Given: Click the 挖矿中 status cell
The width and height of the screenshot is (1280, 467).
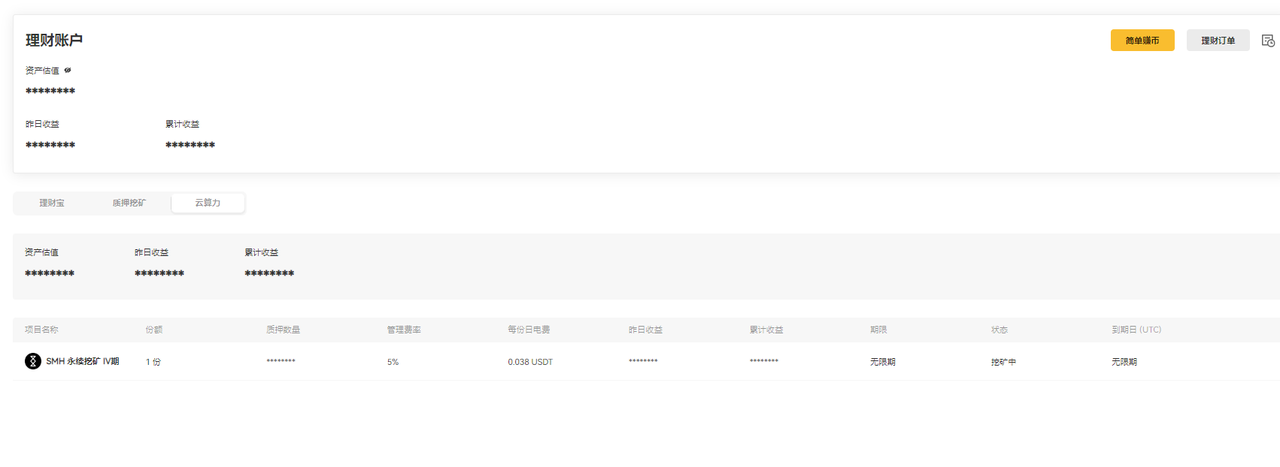Looking at the screenshot, I should tap(1003, 362).
